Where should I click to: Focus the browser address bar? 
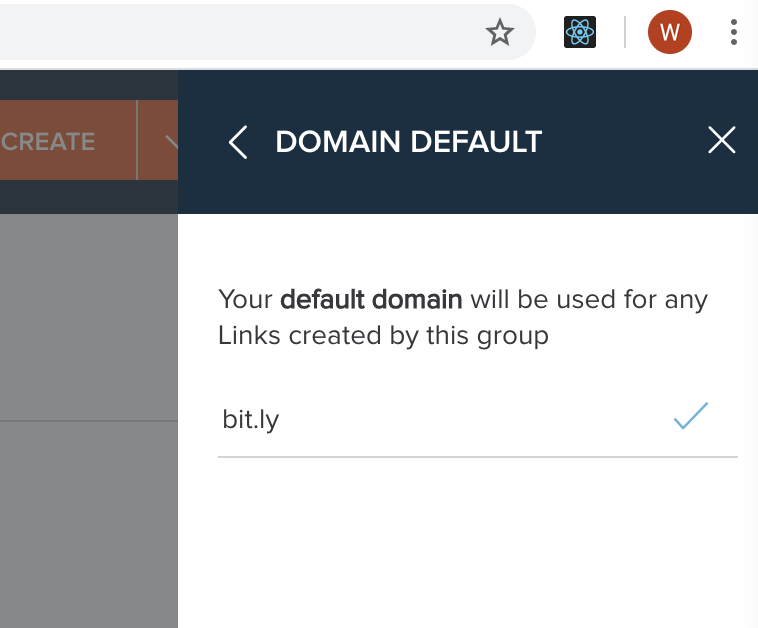point(242,32)
